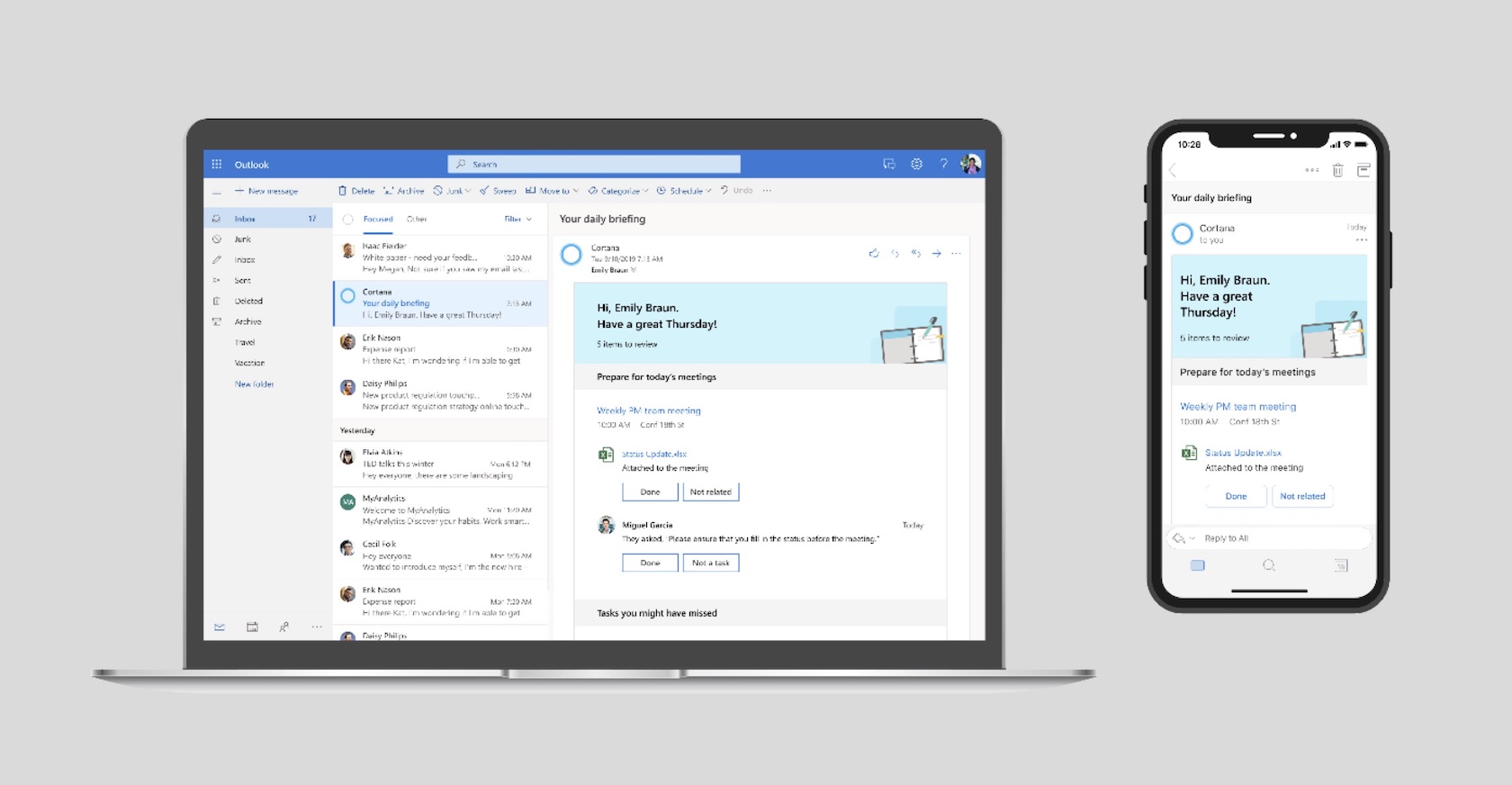Click Archive in the mail toolbar

coord(403,191)
